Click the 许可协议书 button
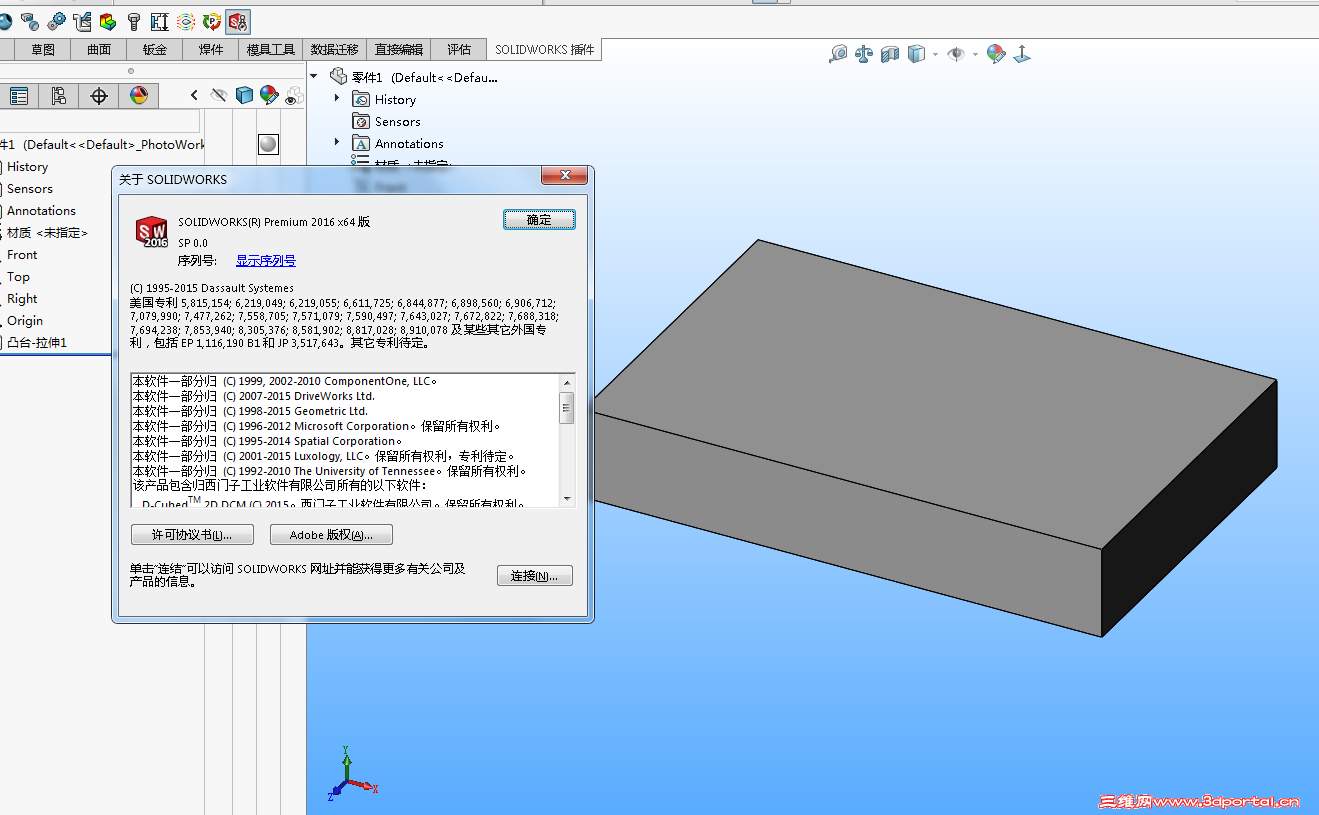The width and height of the screenshot is (1319, 815). tap(192, 535)
